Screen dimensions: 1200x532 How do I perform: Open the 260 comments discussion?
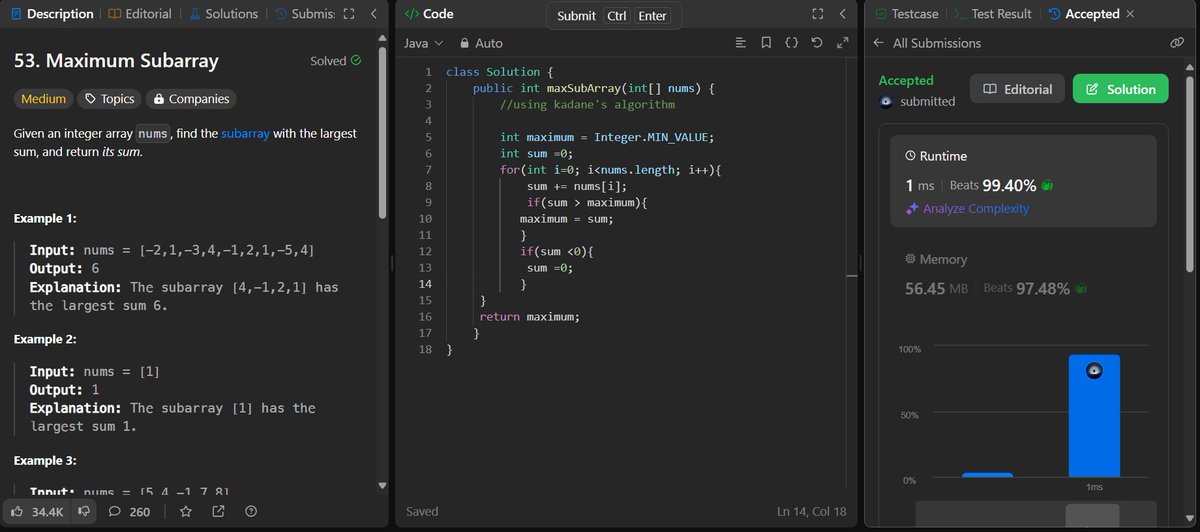pyautogui.click(x=128, y=511)
